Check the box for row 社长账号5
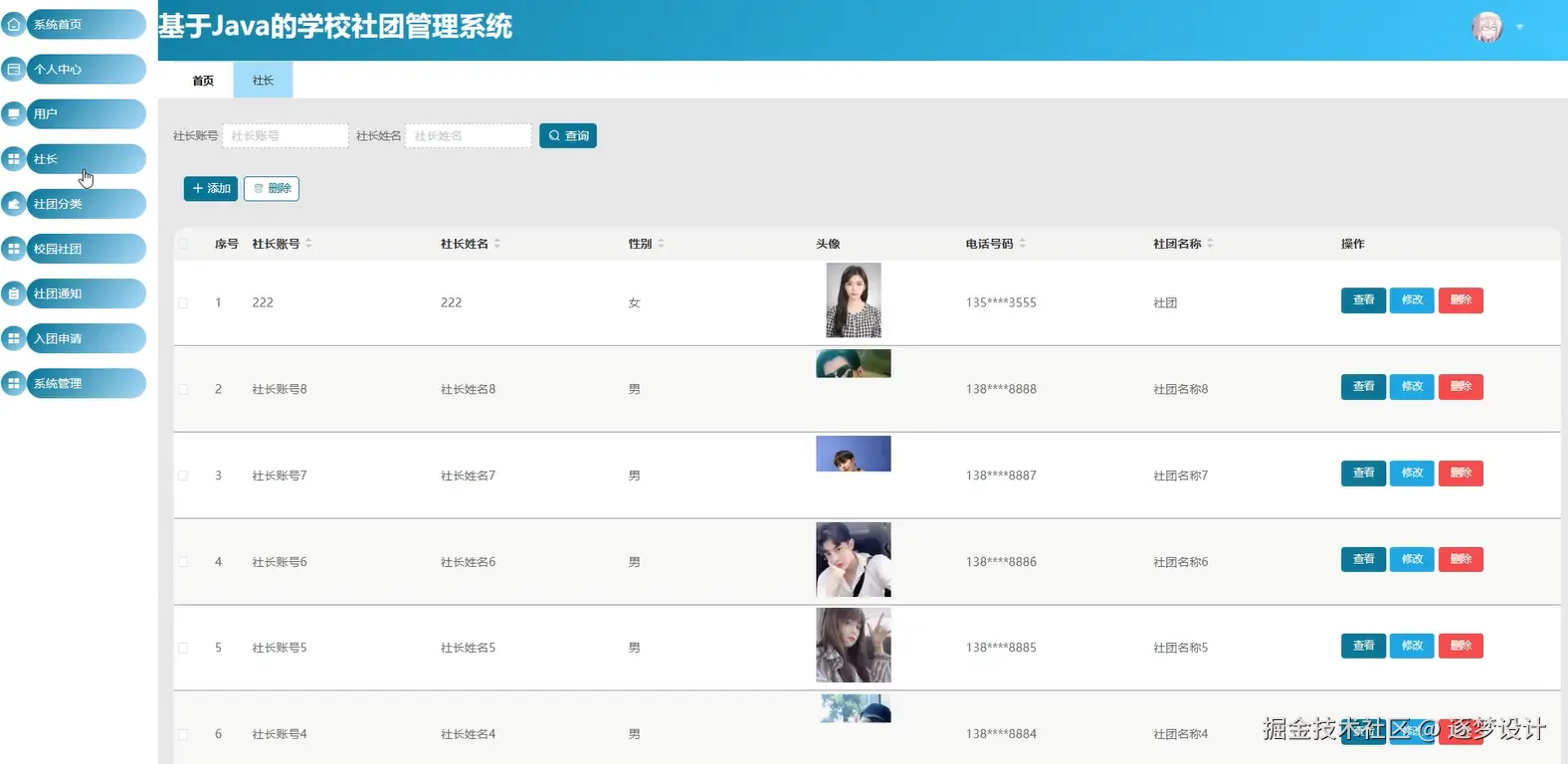This screenshot has width=1568, height=764. click(x=183, y=648)
